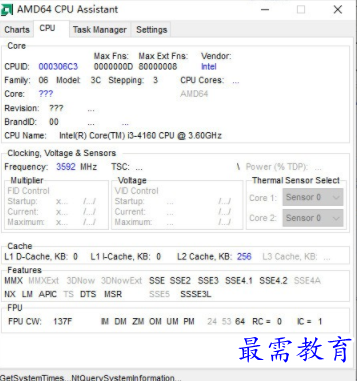Open the Core 1 thermal sensor dropdown
360x381 pixels.
(x=313, y=197)
